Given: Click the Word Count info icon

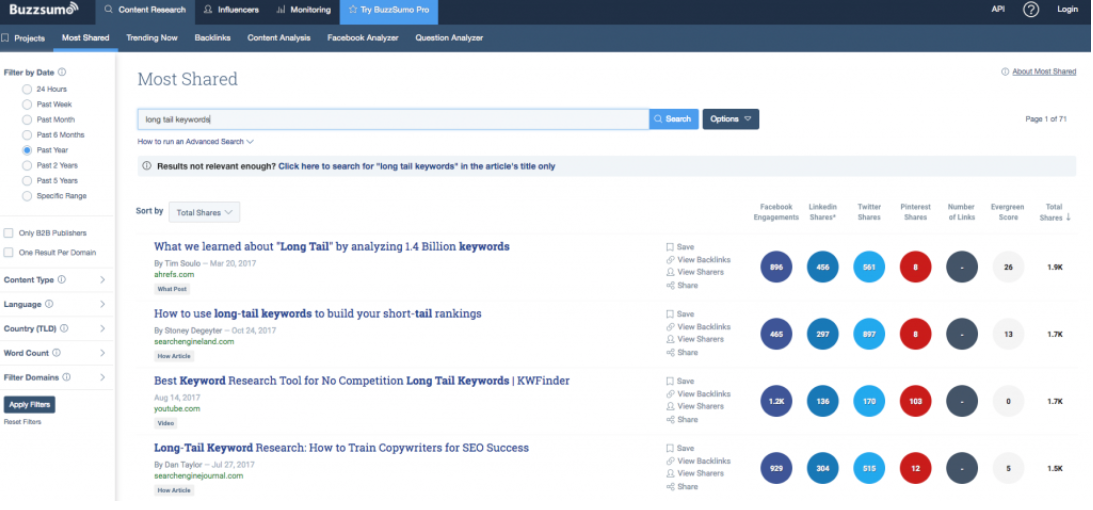Looking at the screenshot, I should (x=56, y=353).
